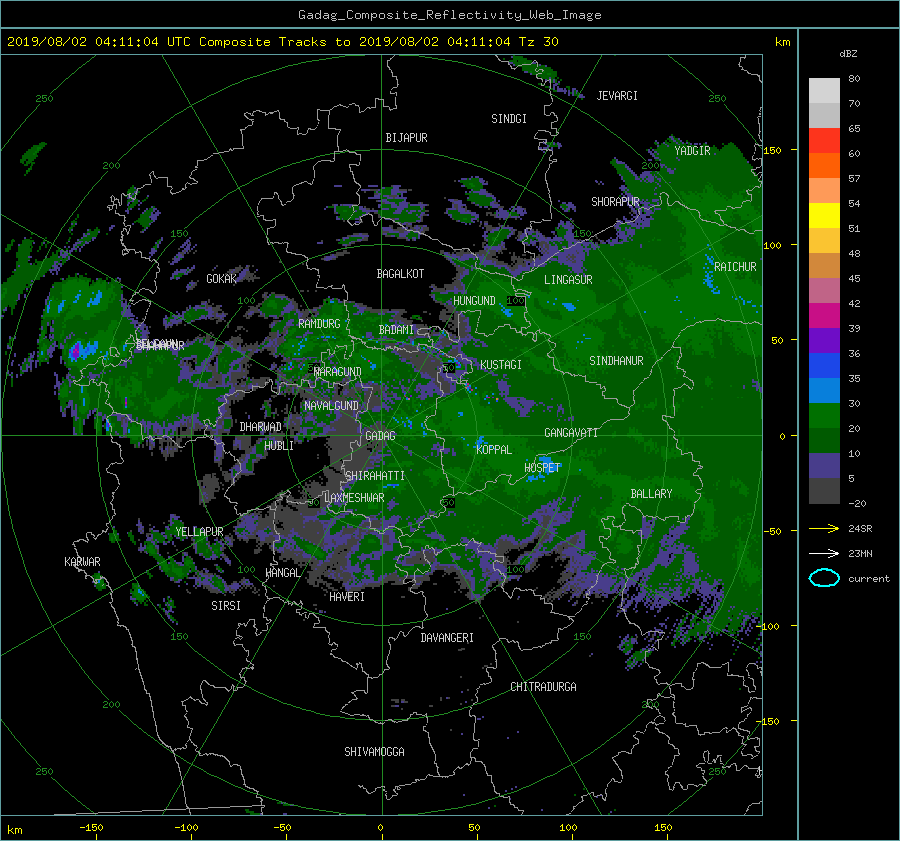Click the GADAG radar center label
Image resolution: width=900 pixels, height=841 pixels.
click(380, 436)
